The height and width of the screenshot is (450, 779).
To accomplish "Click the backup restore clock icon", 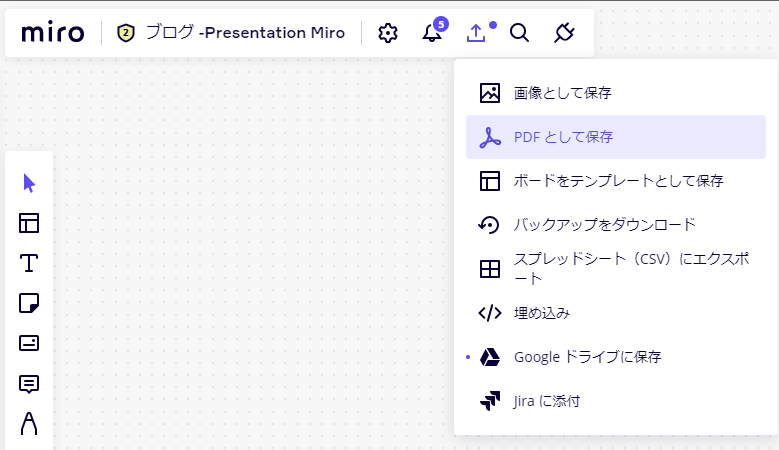I will pyautogui.click(x=489, y=225).
